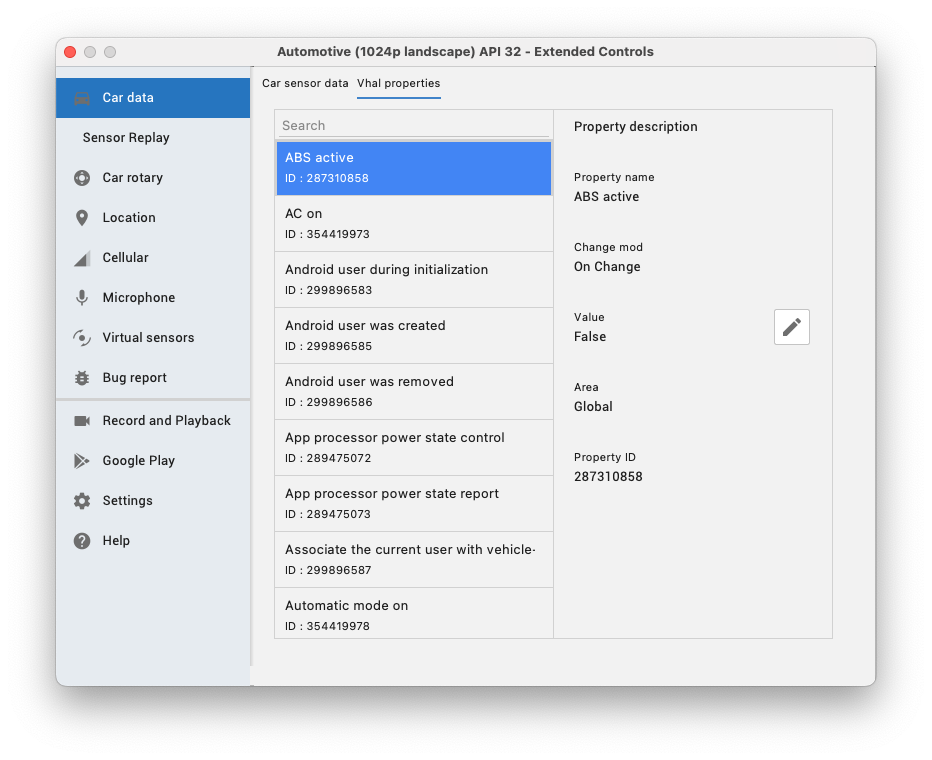Click the property Search field
This screenshot has height=760, width=932.
point(413,126)
